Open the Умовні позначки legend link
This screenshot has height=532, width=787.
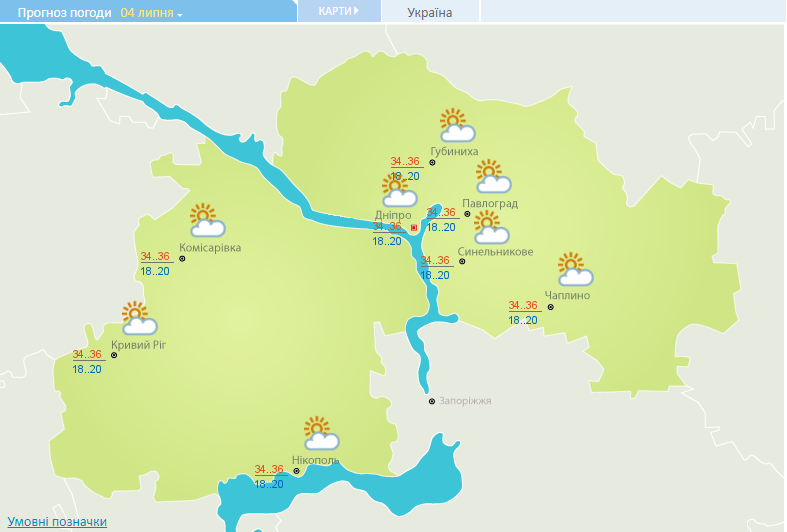[x=57, y=522]
